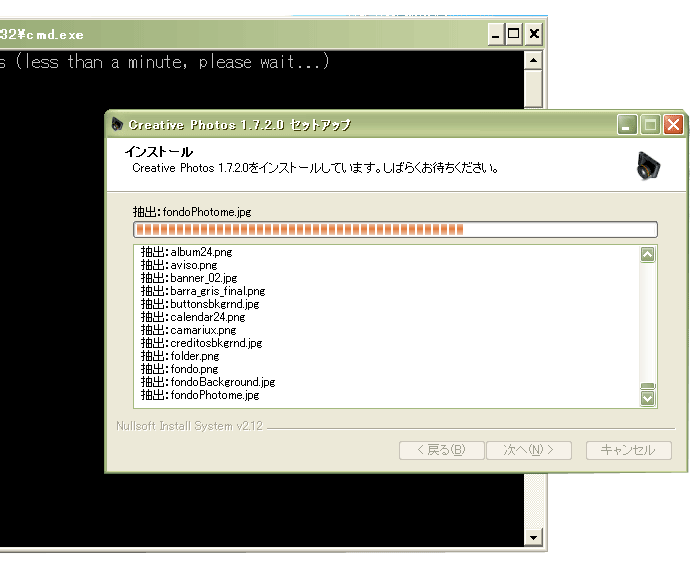Viewport: 696px width, 563px height.
Task: Select fondoPhotome.jpg in the file list
Action: [x=200, y=395]
